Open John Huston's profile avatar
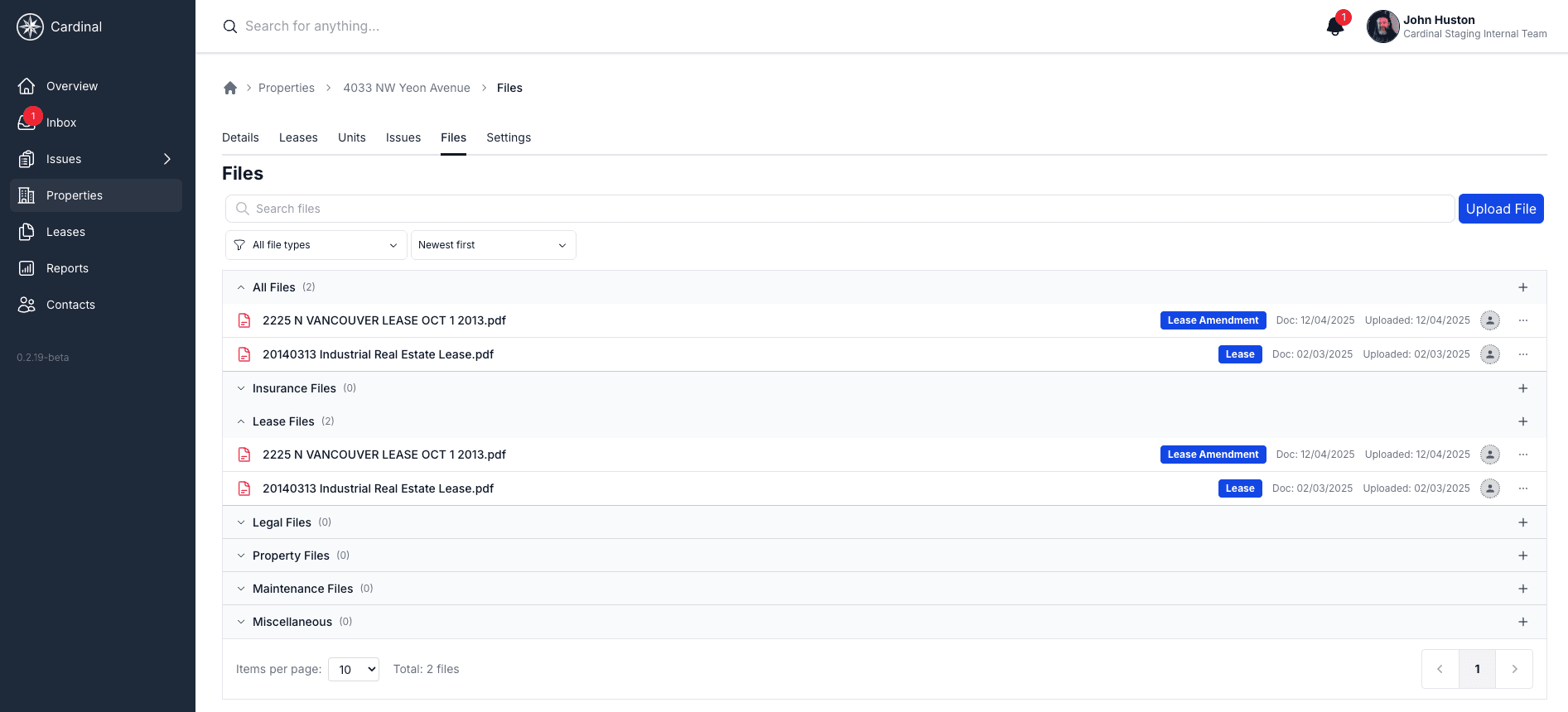The image size is (1568, 712). [1382, 26]
